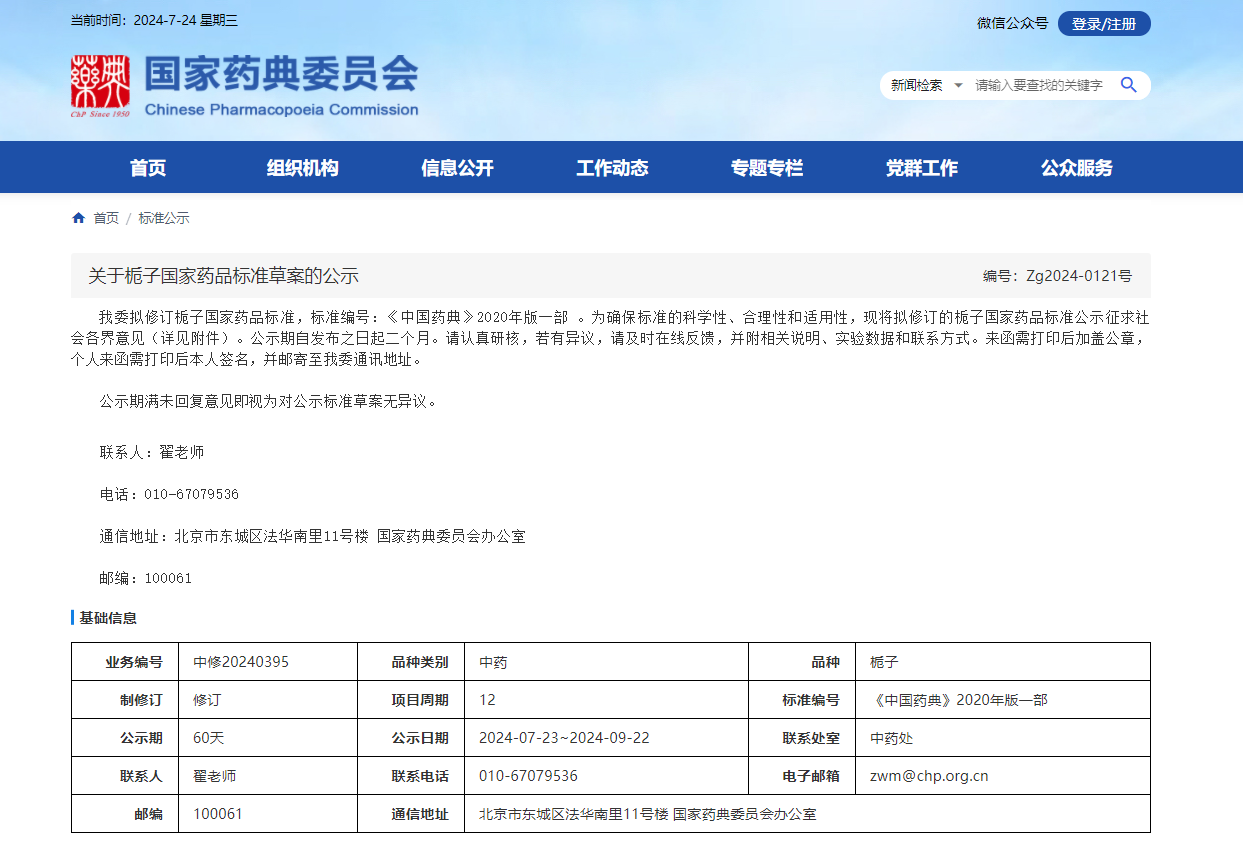Select the 工作动态 navigation menu
Image resolution: width=1243 pixels, height=860 pixels.
tap(612, 168)
